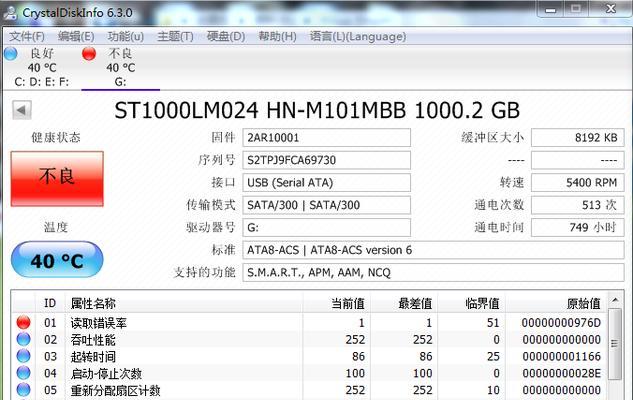The image size is (633, 400).
Task: Open the 功能(u) menu
Action: tap(126, 37)
